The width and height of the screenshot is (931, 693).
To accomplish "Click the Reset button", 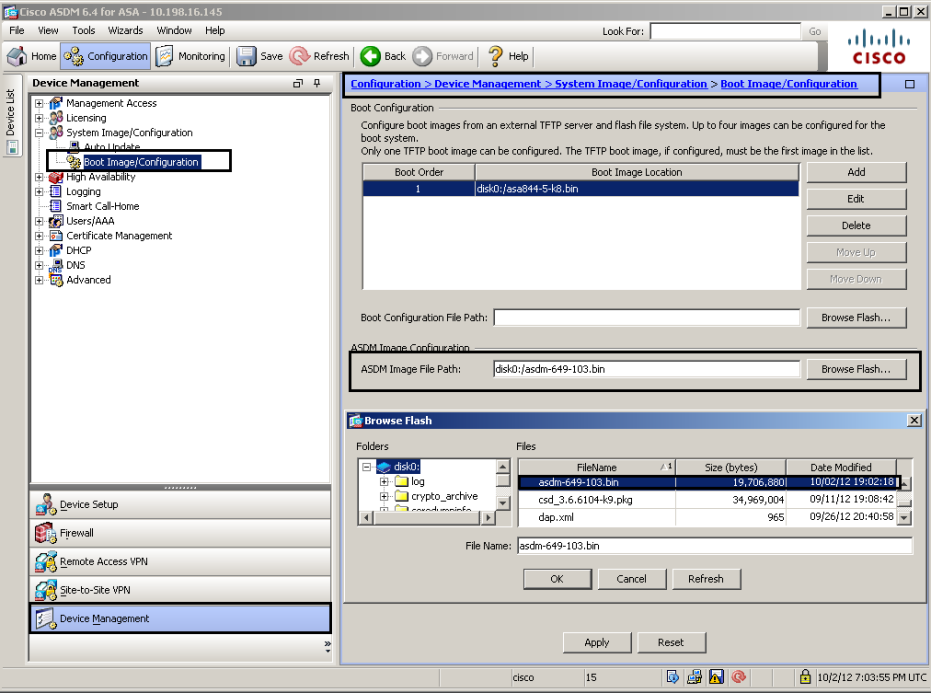I will 671,643.
